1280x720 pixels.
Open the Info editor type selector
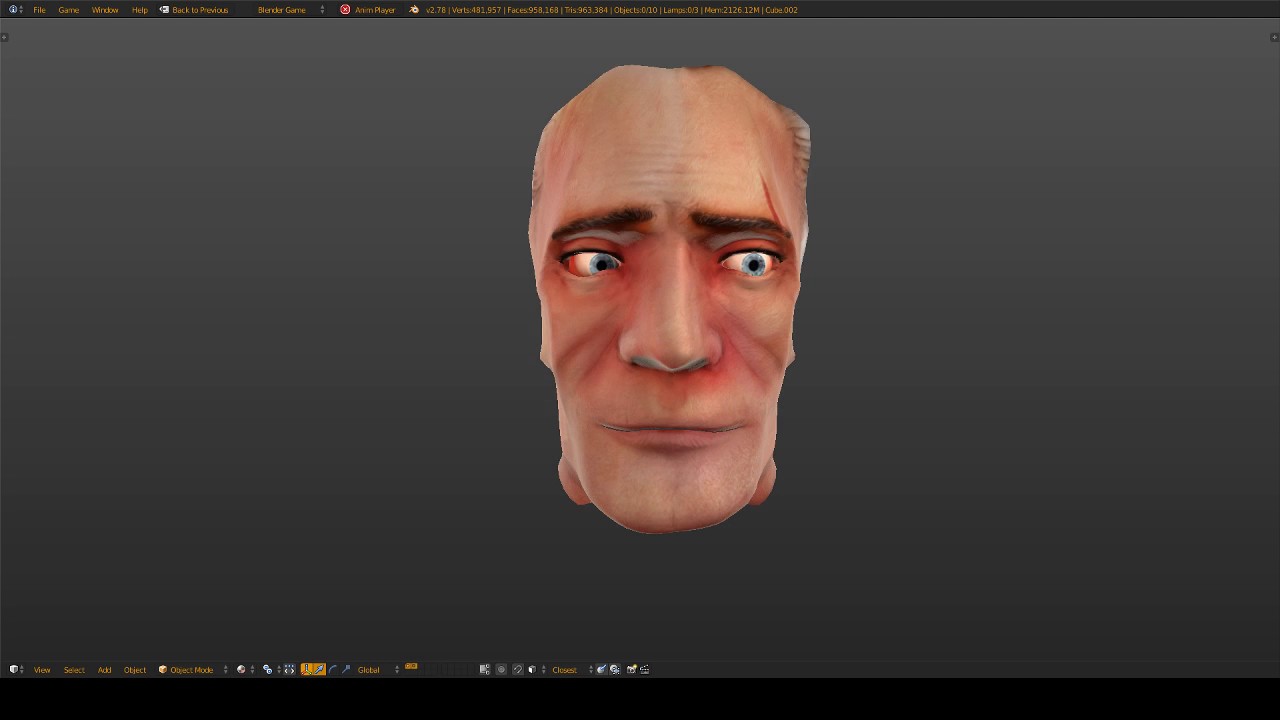(15, 10)
